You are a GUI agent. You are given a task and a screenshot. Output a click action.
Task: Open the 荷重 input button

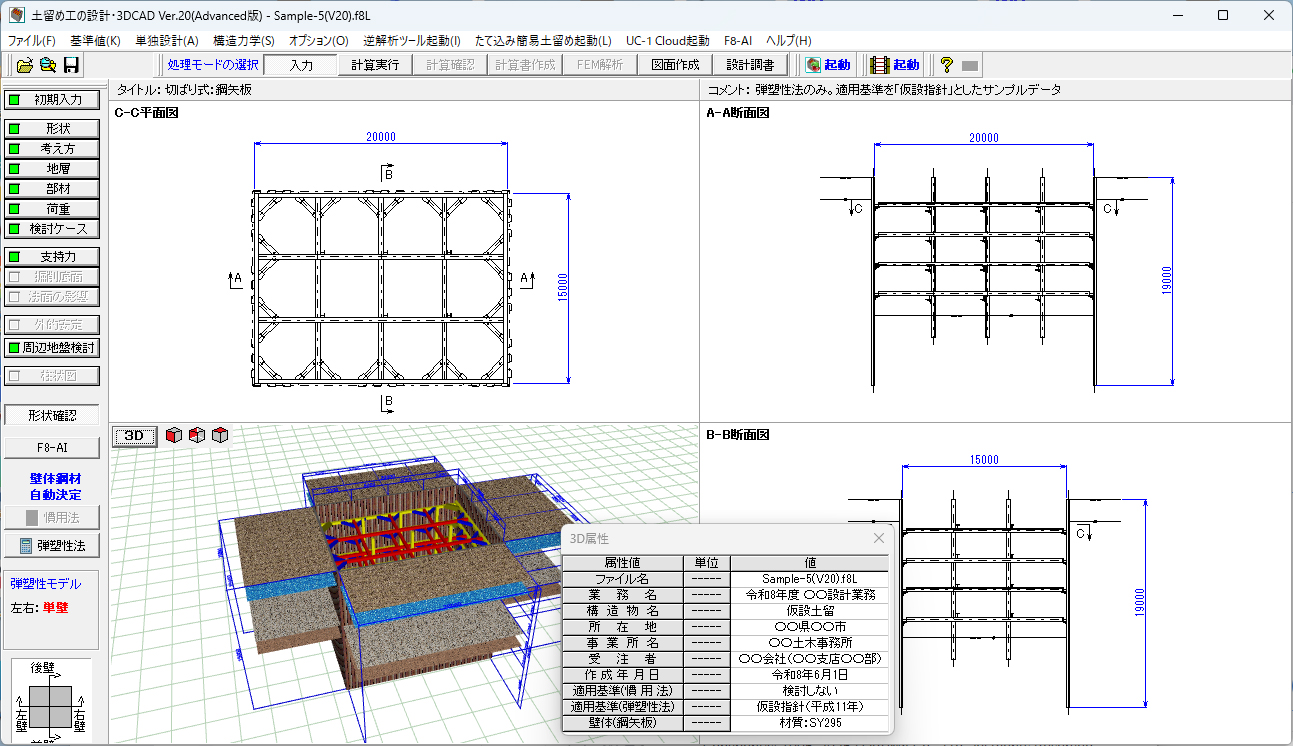click(x=52, y=209)
